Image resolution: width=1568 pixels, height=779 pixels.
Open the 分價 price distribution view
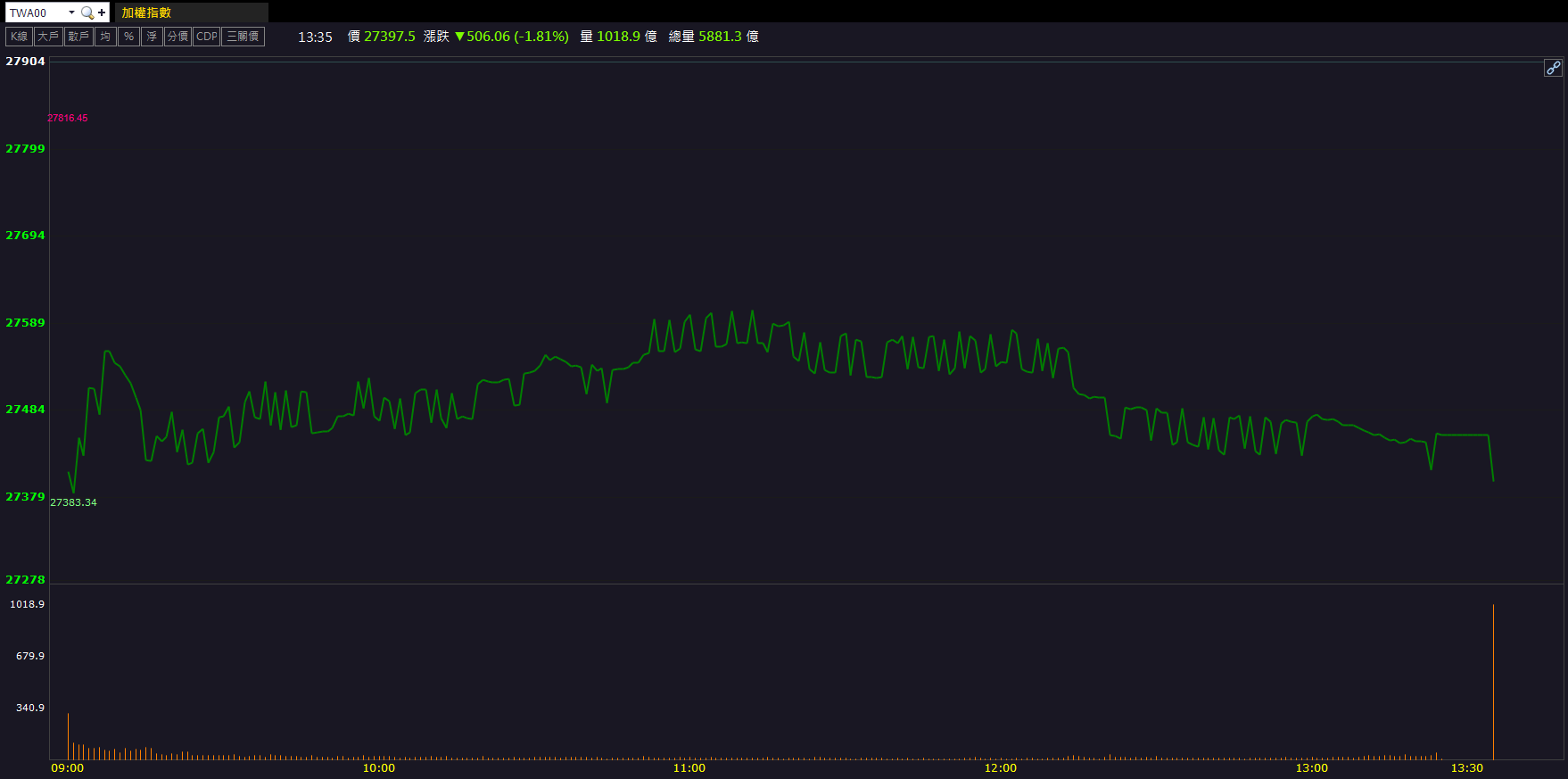[x=177, y=37]
